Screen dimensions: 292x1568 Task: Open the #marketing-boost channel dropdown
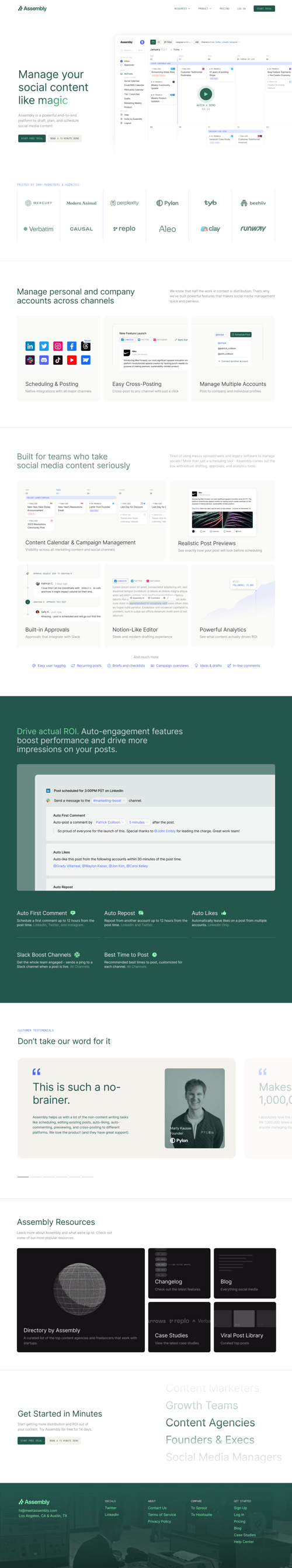point(109,800)
